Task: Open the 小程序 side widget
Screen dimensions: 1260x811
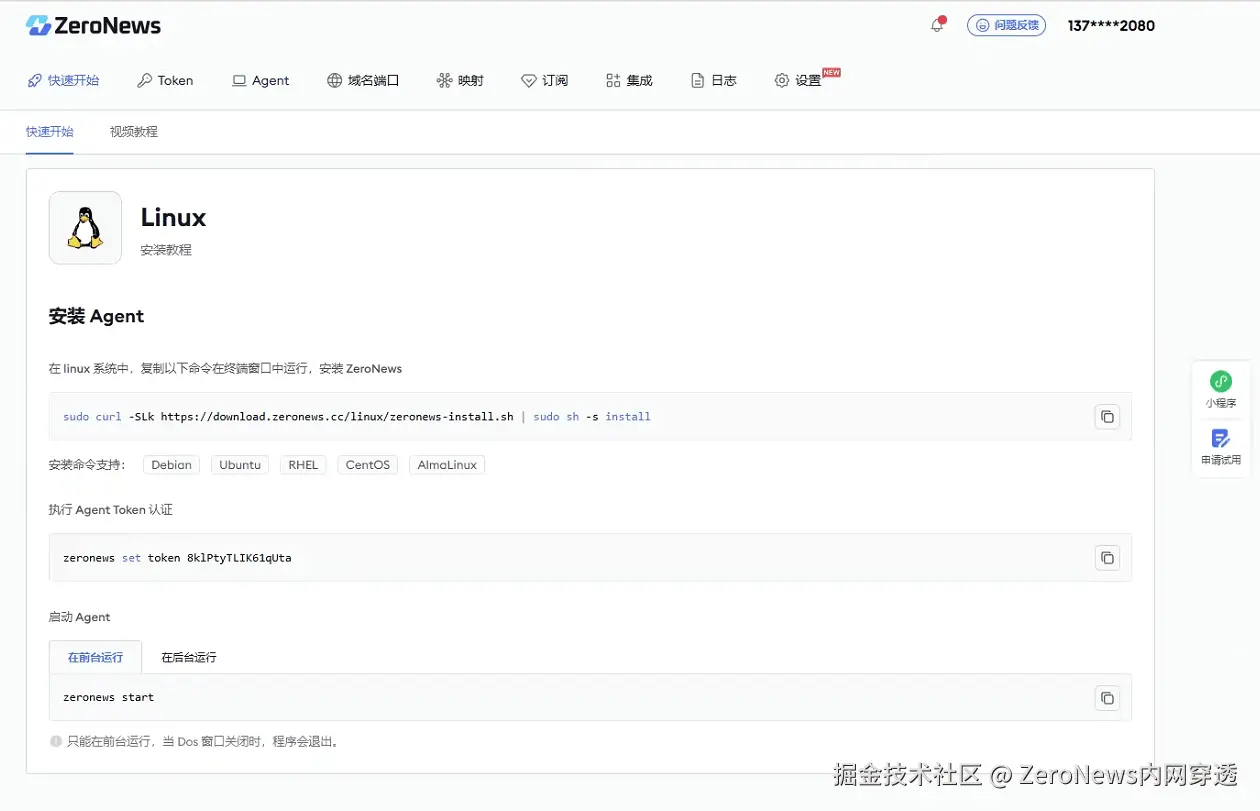Action: pyautogui.click(x=1221, y=390)
